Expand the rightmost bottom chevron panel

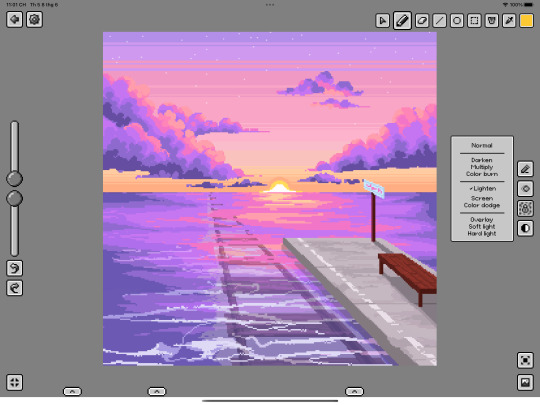(354, 392)
